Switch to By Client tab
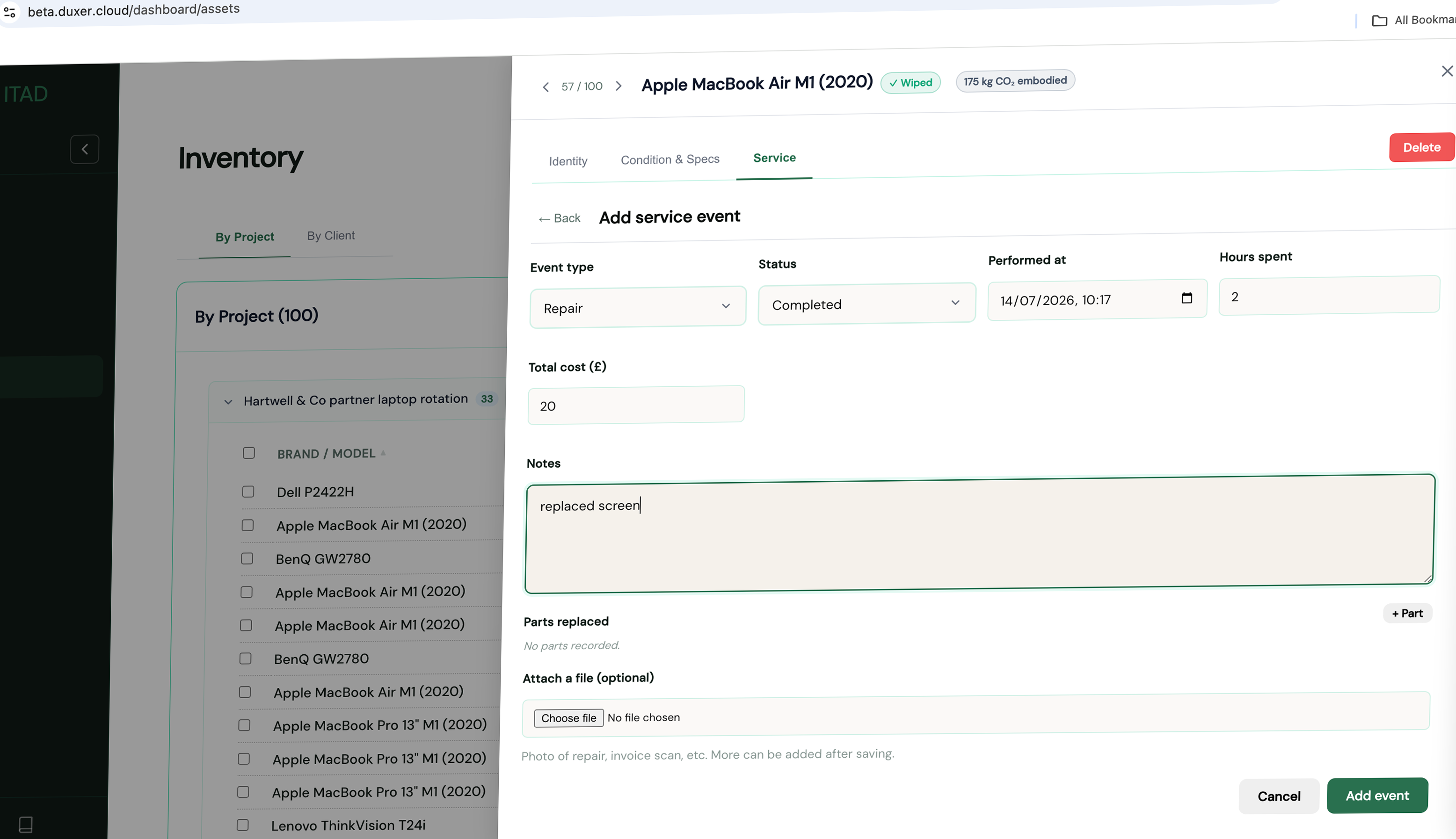1456x839 pixels. [x=331, y=236]
